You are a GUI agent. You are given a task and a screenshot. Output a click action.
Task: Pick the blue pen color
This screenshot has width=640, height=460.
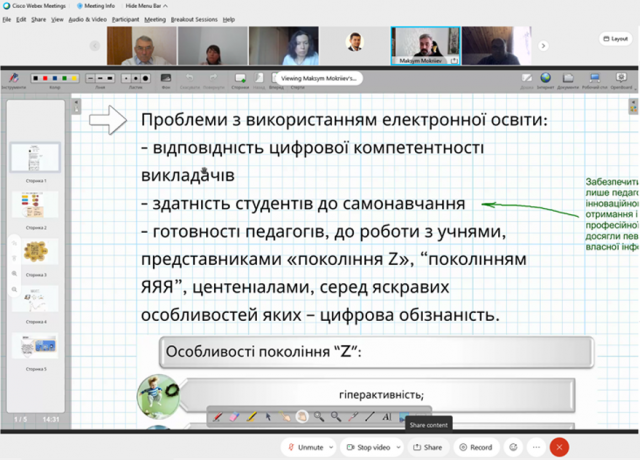55,78
